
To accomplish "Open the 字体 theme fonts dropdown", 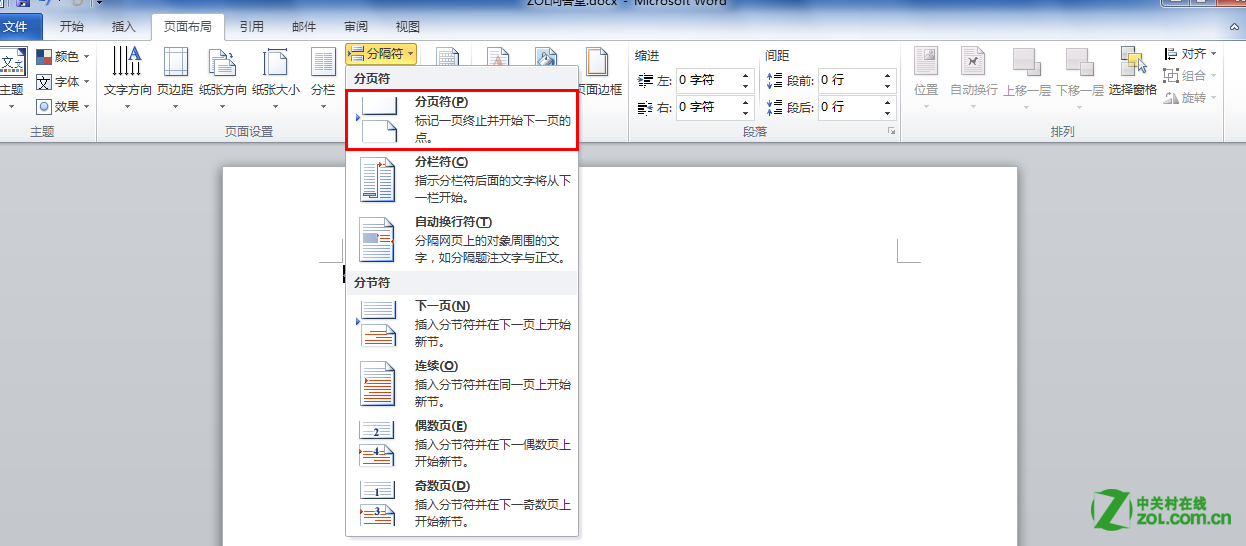I will point(64,82).
